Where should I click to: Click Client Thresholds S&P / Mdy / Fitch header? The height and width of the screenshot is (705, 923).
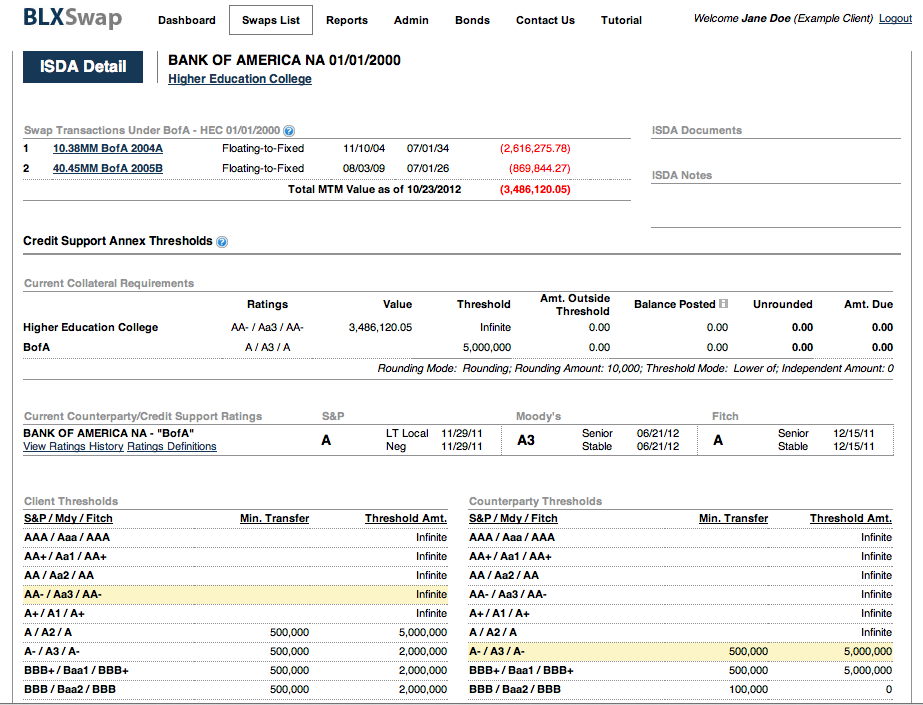(x=68, y=518)
